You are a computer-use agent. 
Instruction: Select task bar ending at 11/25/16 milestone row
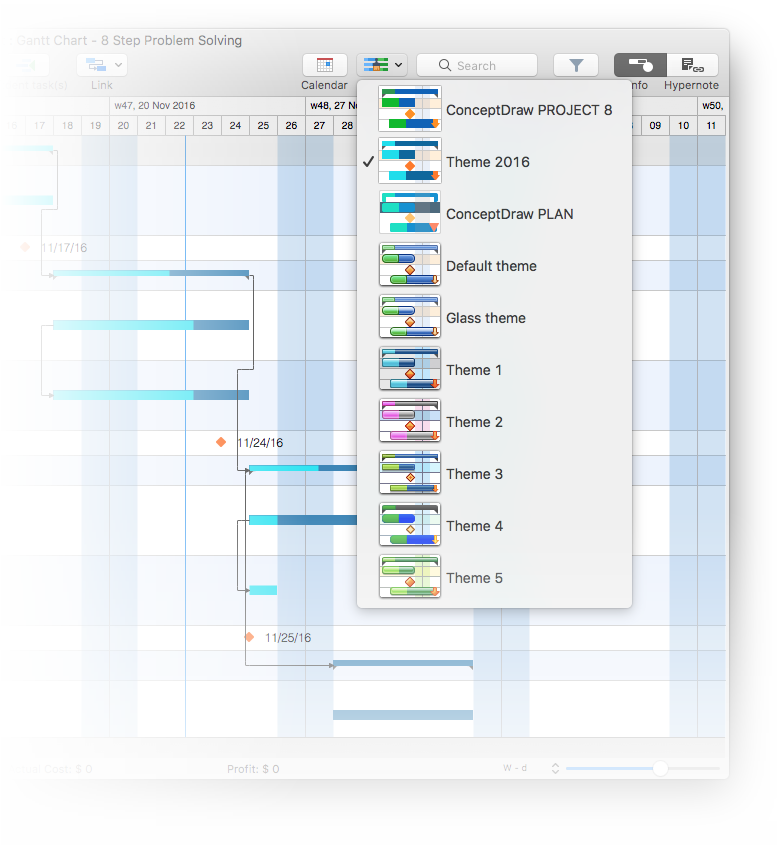click(x=263, y=590)
